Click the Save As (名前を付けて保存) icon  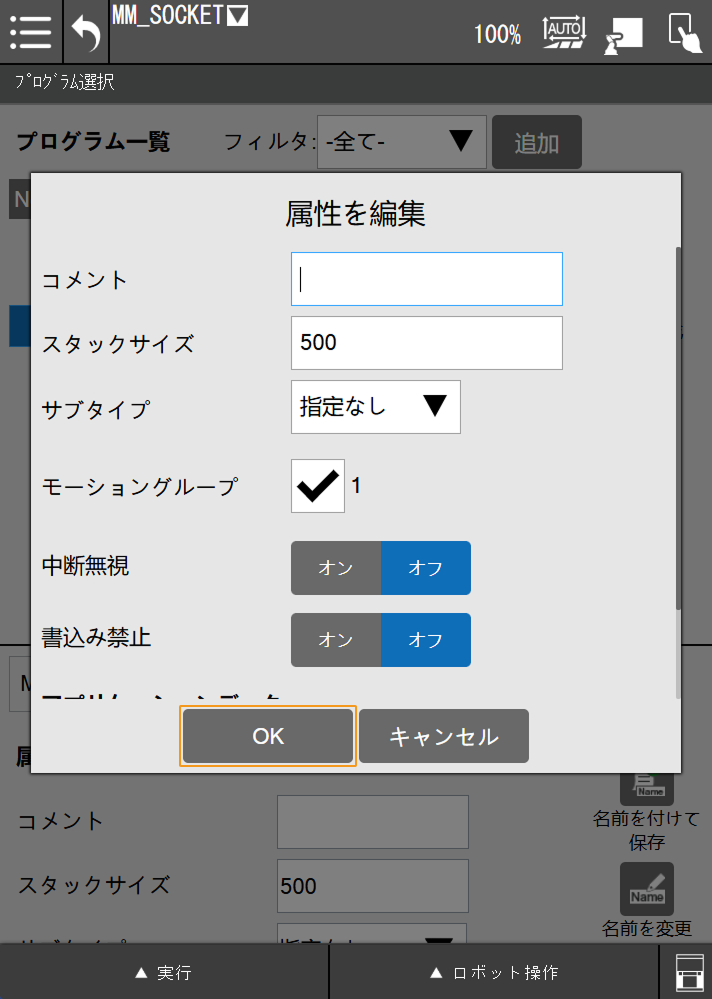(x=646, y=786)
